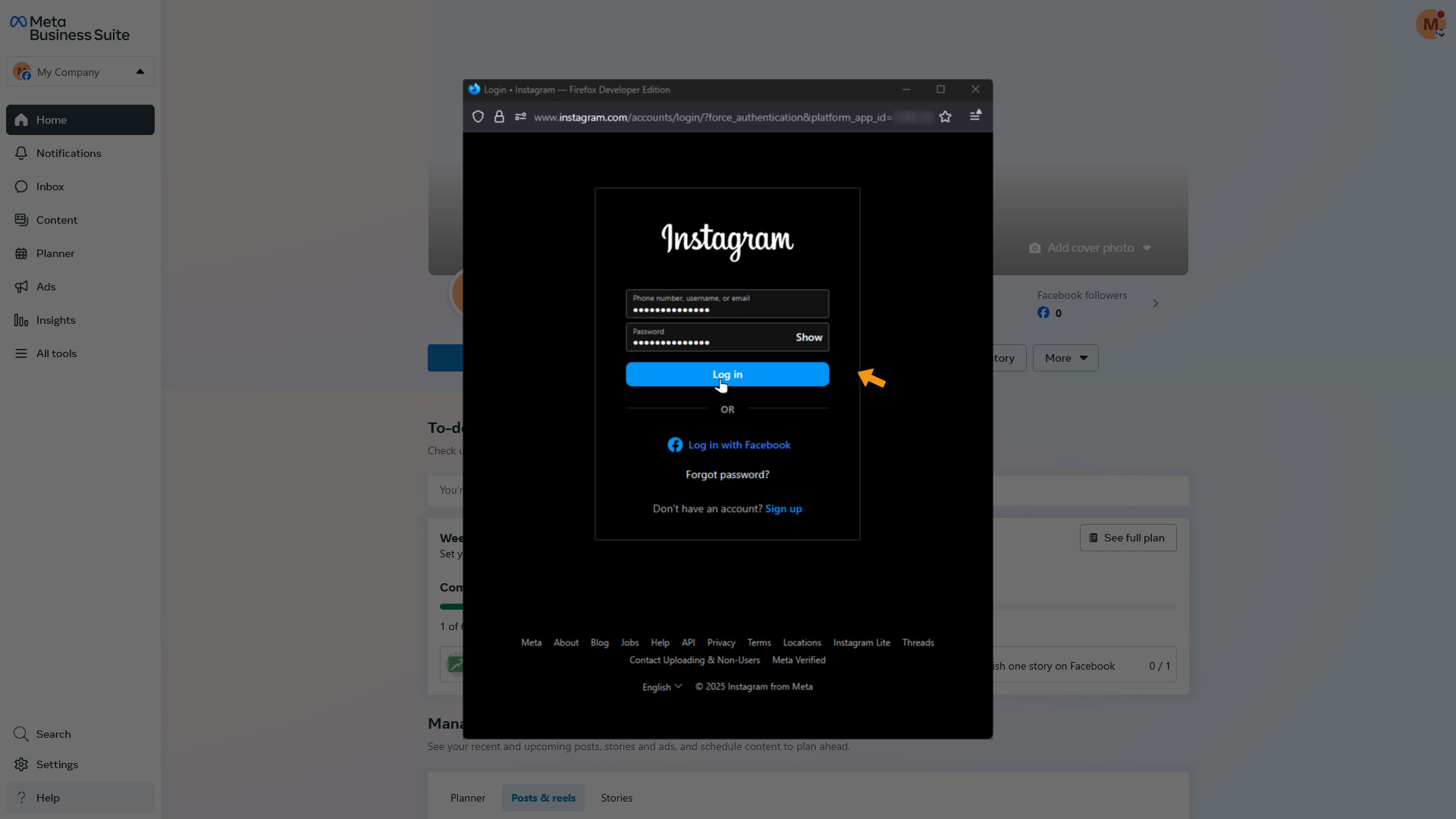Image resolution: width=1456 pixels, height=819 pixels.
Task: Click the Facebook icon under Facebook followers
Action: (1043, 312)
